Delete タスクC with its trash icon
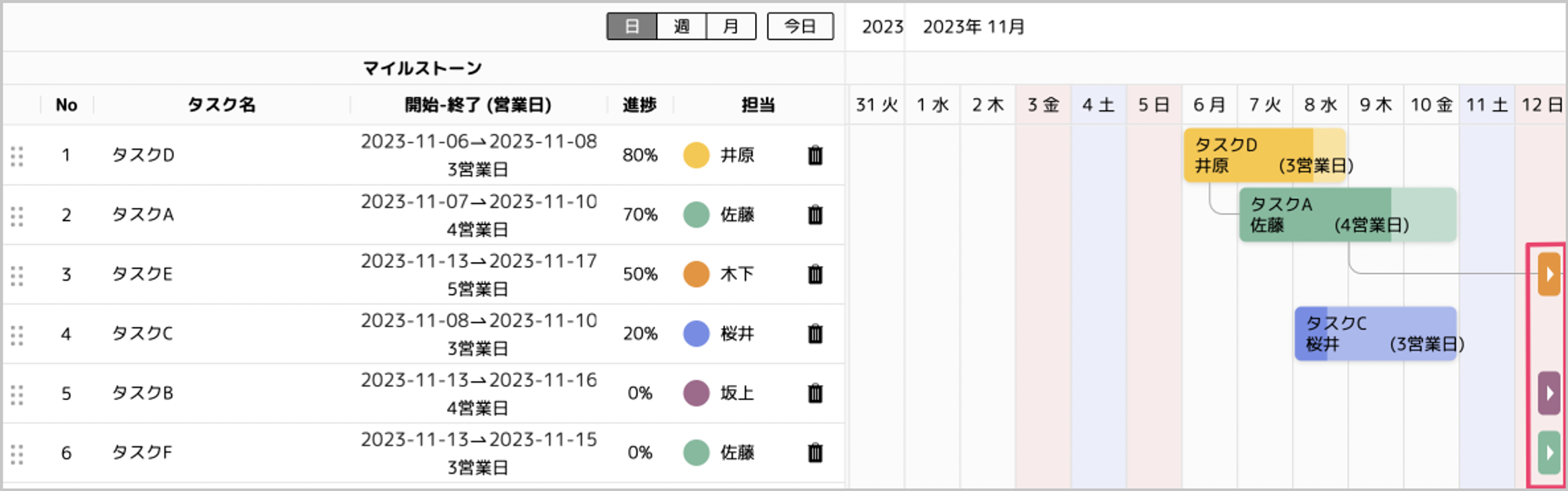The height and width of the screenshot is (491, 1568). (815, 334)
